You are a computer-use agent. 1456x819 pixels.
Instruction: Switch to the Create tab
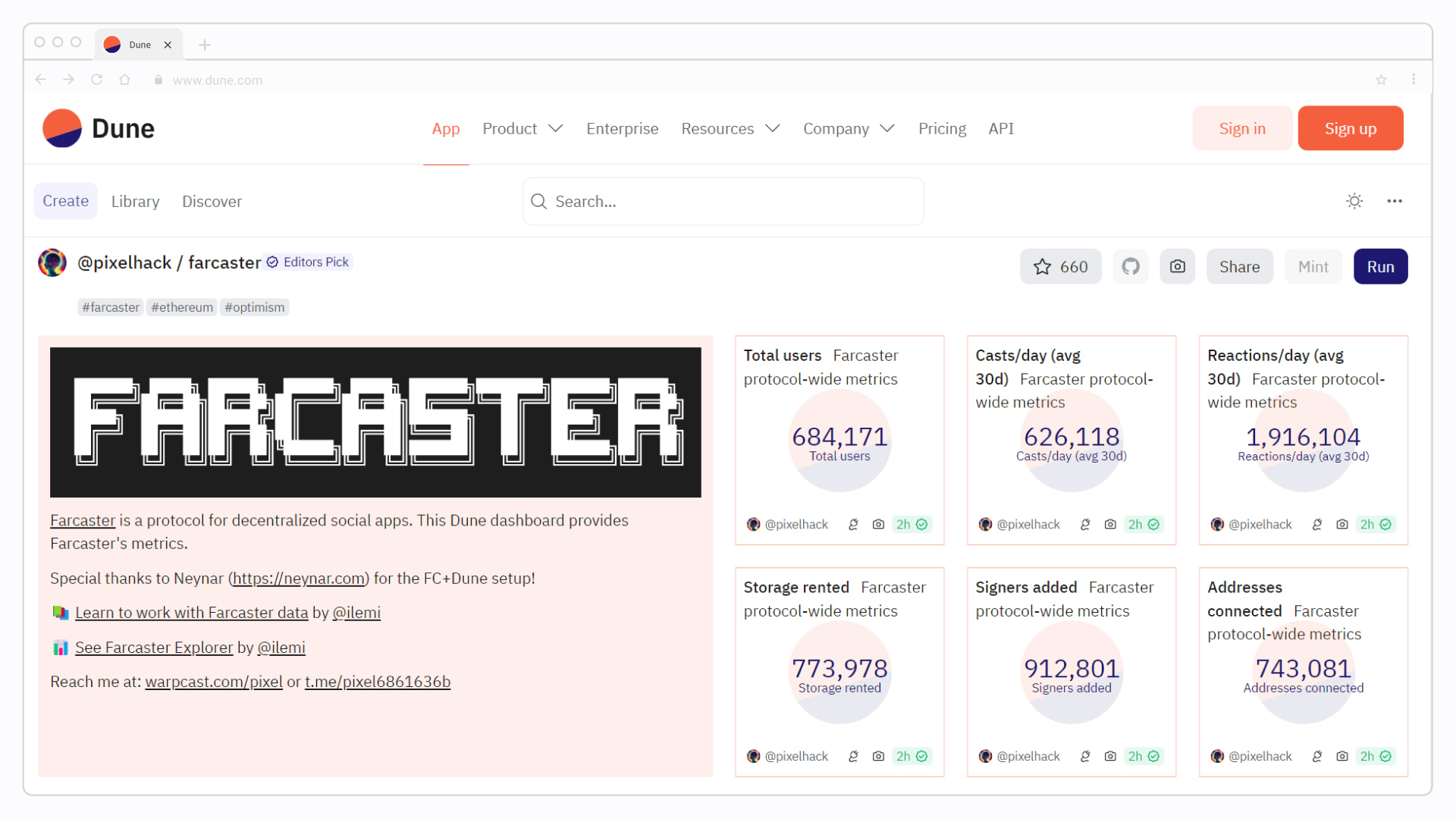pos(66,201)
